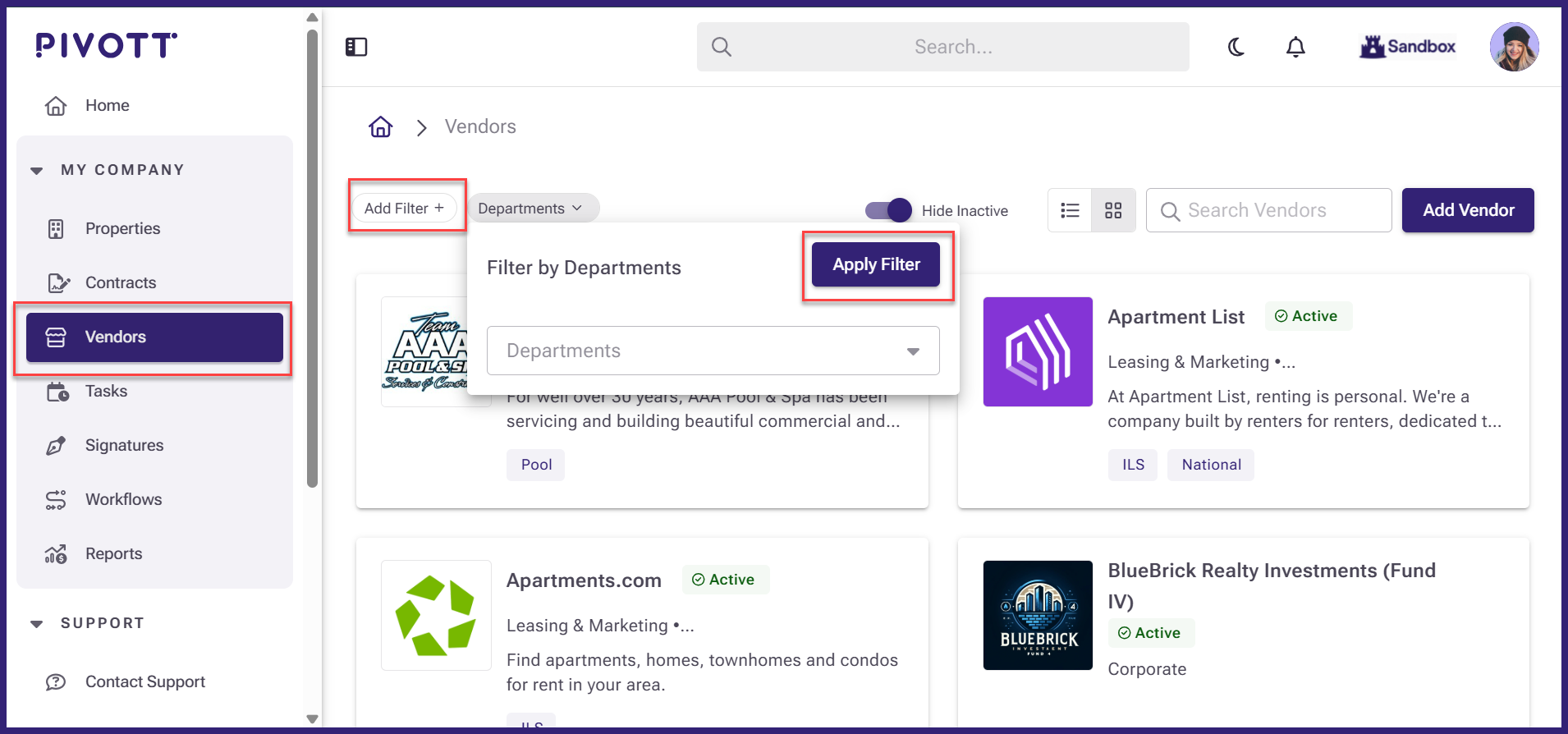The width and height of the screenshot is (1568, 734).
Task: Toggle the Hide Inactive switch
Action: 888,210
